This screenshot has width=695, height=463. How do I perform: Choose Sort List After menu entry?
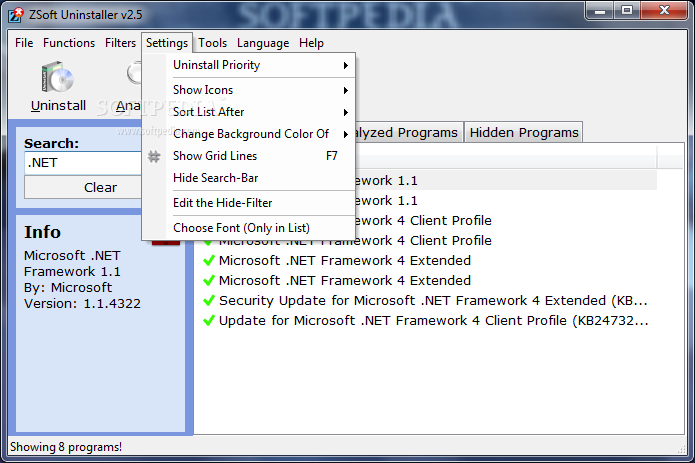pos(249,112)
